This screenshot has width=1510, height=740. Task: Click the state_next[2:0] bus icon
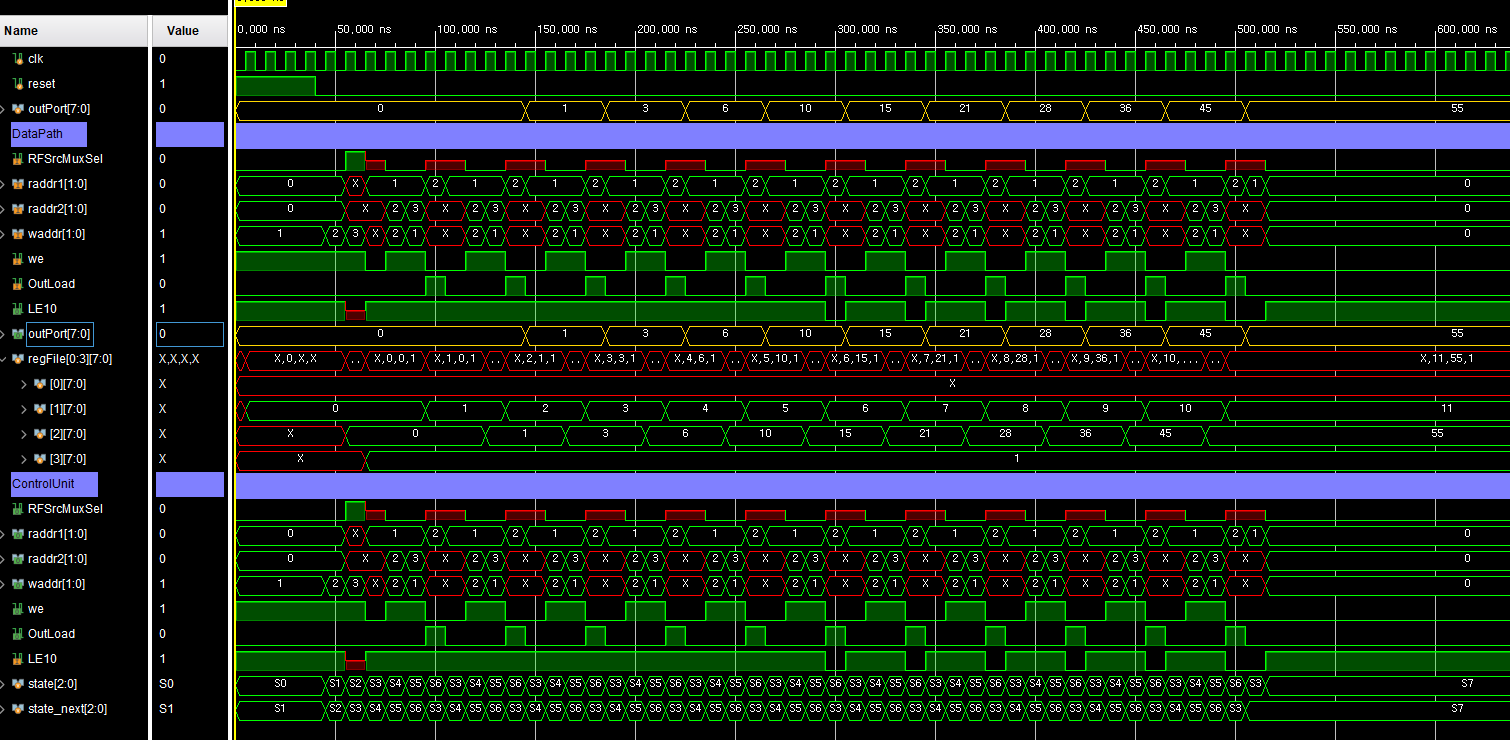point(18,709)
